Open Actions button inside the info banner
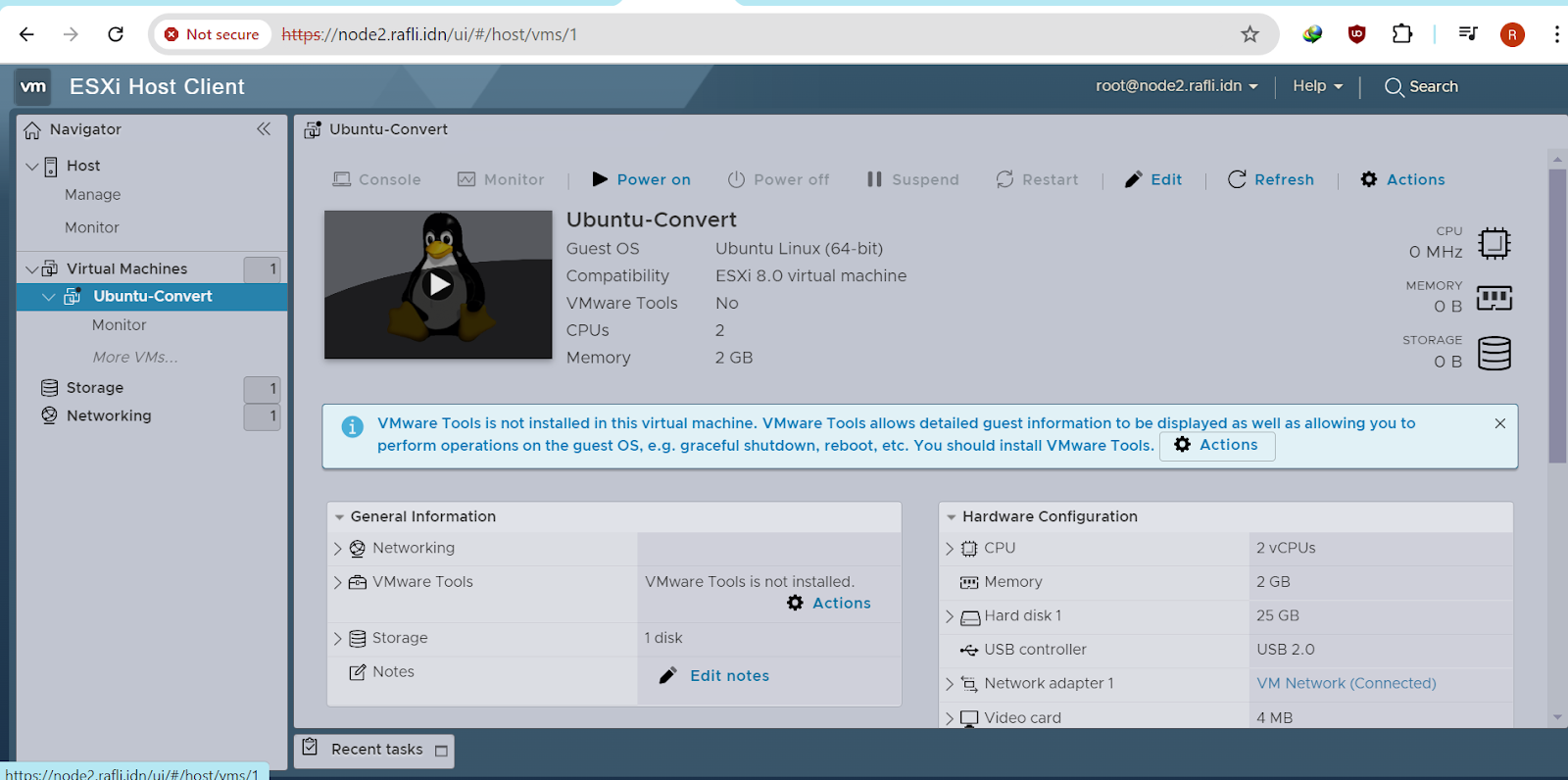The height and width of the screenshot is (780, 1568). click(x=1217, y=445)
